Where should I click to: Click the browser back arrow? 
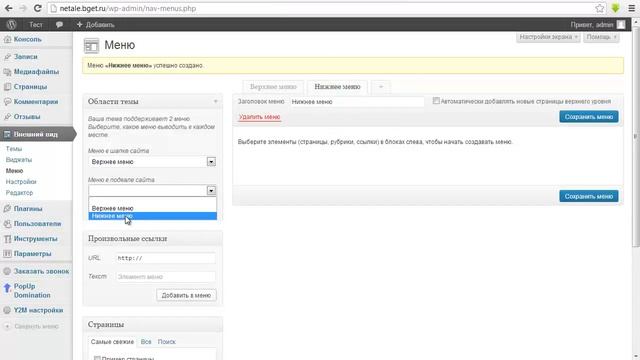(x=8, y=8)
